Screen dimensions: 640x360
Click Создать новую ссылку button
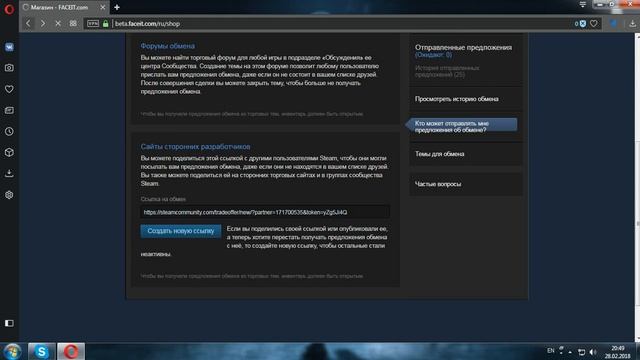click(x=181, y=231)
